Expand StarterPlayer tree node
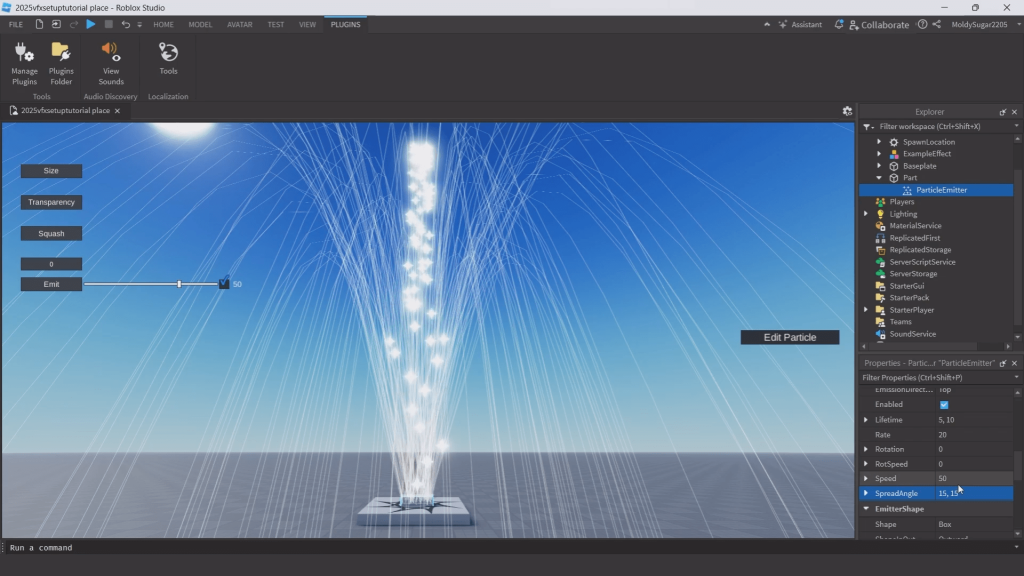This screenshot has width=1024, height=576. (x=866, y=310)
